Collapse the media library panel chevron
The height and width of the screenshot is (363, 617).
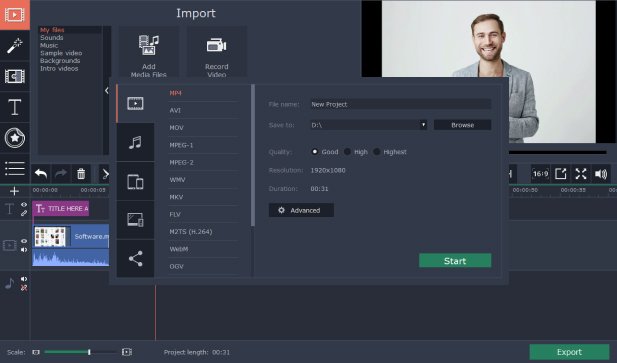coord(107,90)
